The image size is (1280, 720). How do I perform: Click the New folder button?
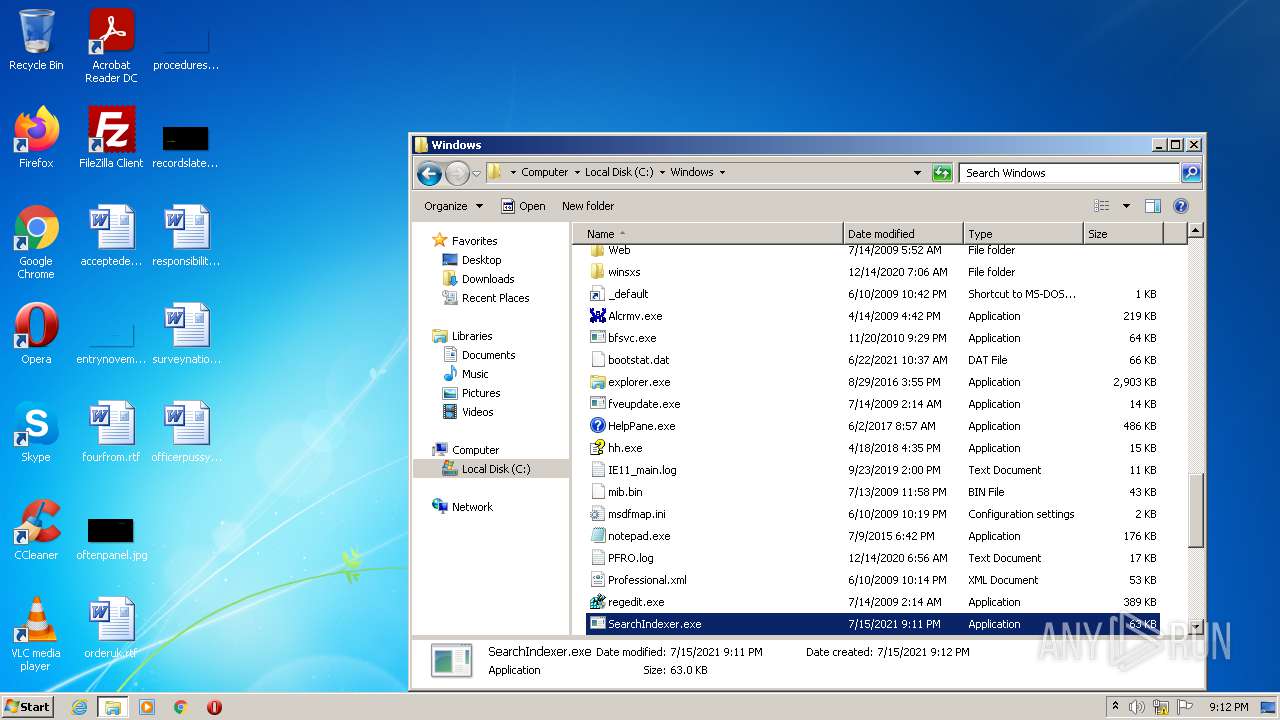point(588,206)
